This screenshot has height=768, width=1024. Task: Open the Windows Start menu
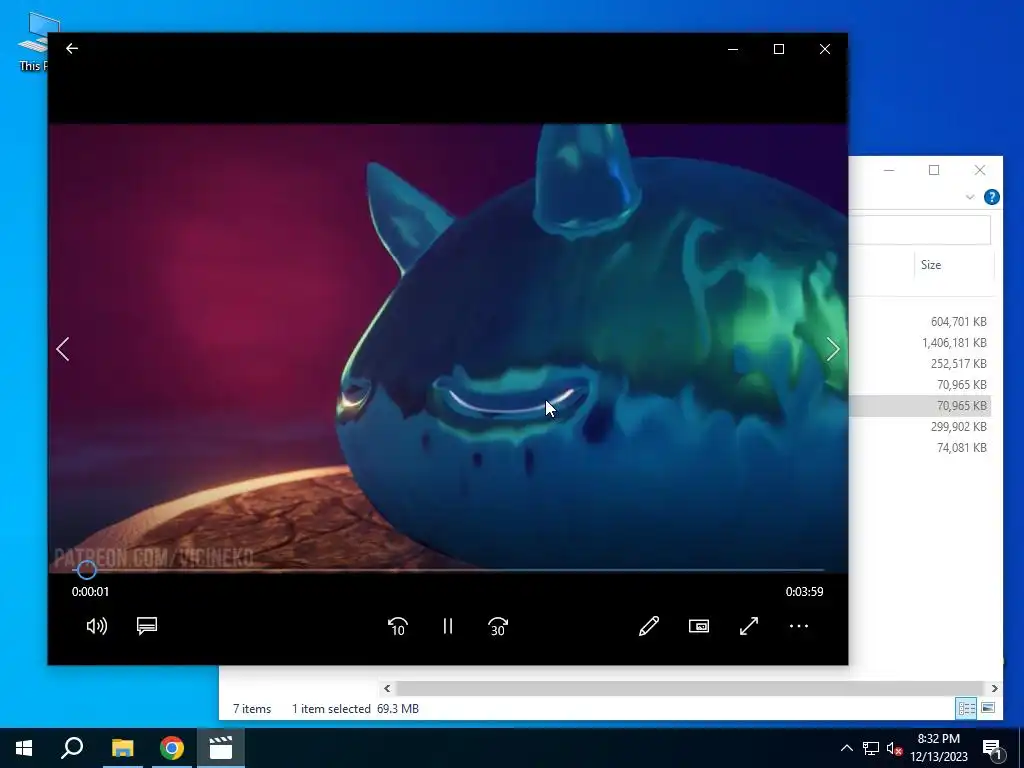[24, 748]
